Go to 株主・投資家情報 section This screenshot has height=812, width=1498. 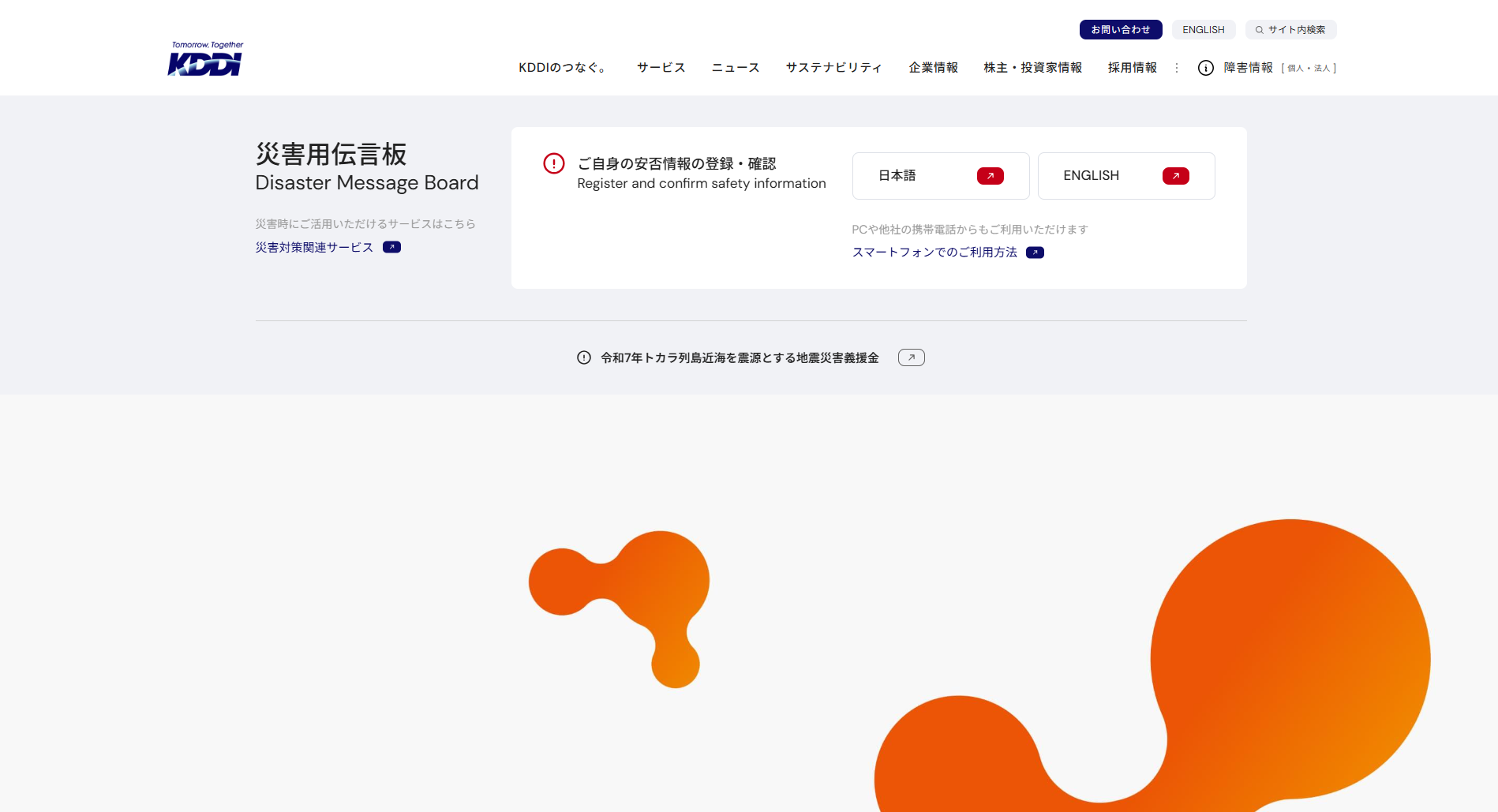coord(1032,68)
